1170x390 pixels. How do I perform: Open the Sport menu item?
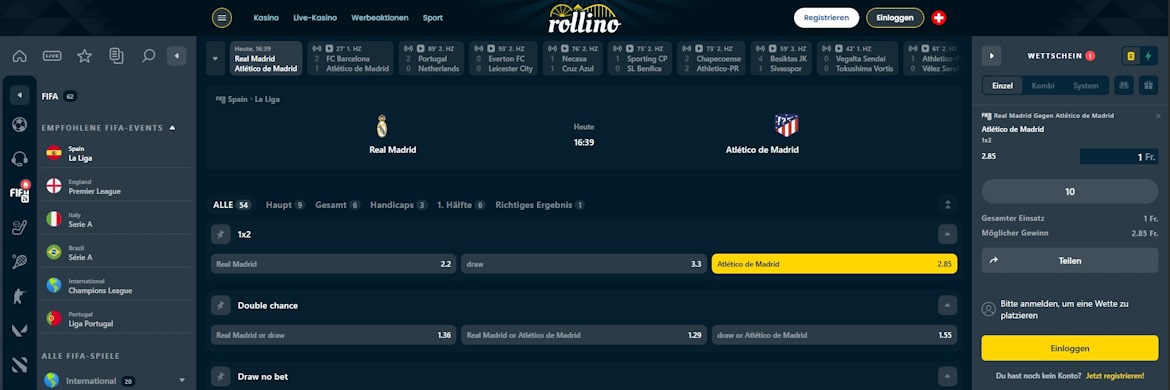pos(433,18)
